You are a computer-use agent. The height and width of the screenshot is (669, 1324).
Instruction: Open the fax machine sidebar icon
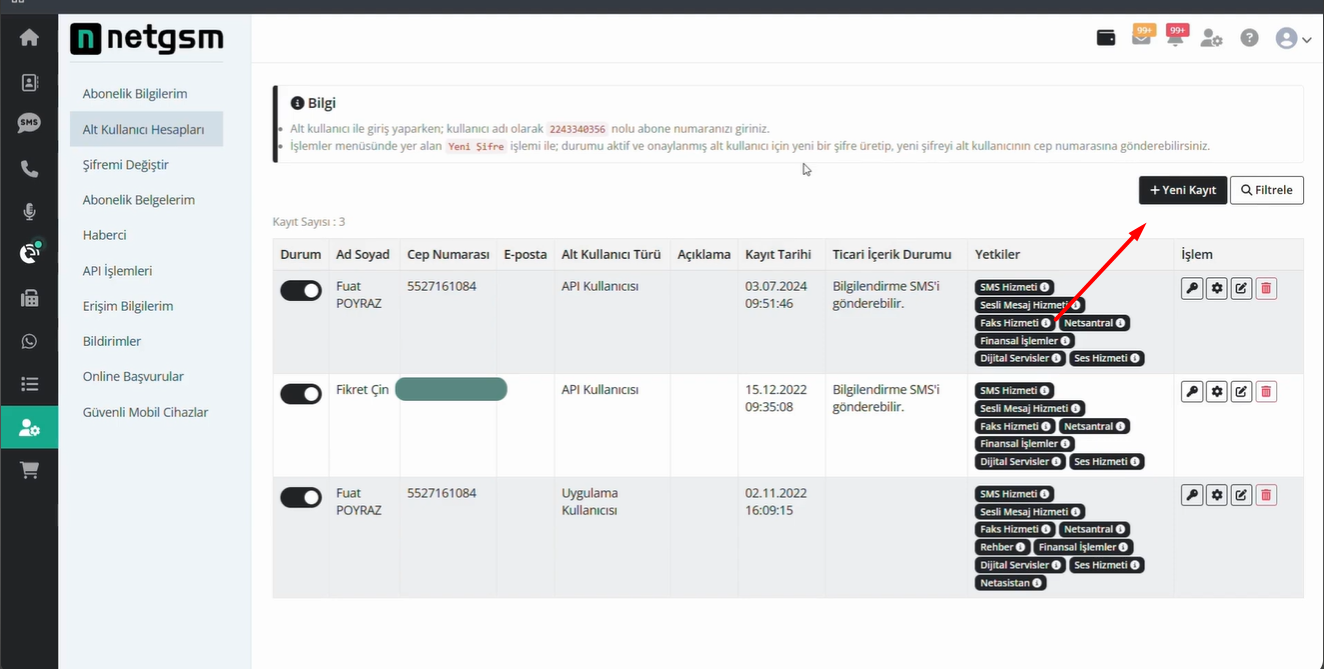tap(29, 298)
